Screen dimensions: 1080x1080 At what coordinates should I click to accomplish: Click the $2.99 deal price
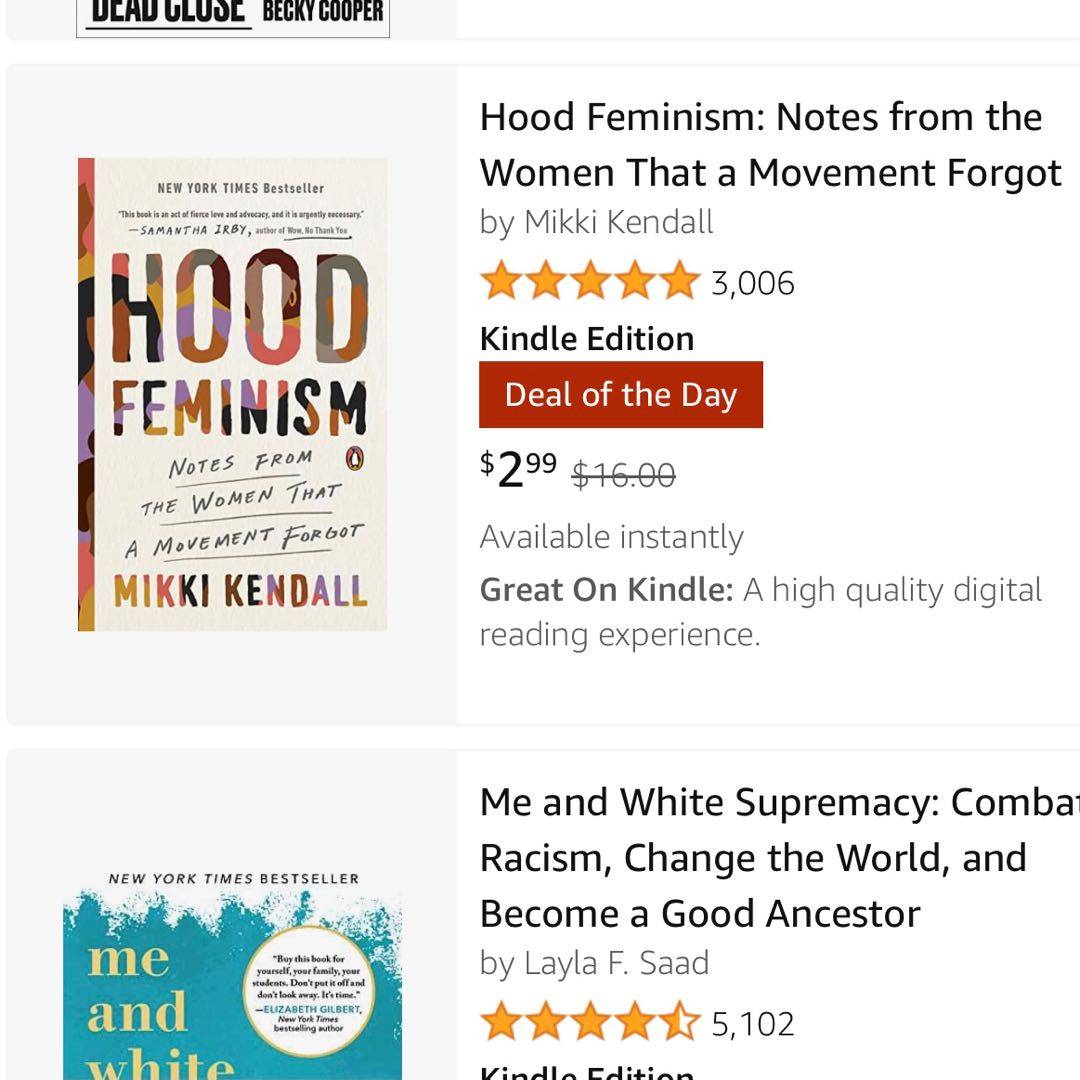[x=518, y=469]
